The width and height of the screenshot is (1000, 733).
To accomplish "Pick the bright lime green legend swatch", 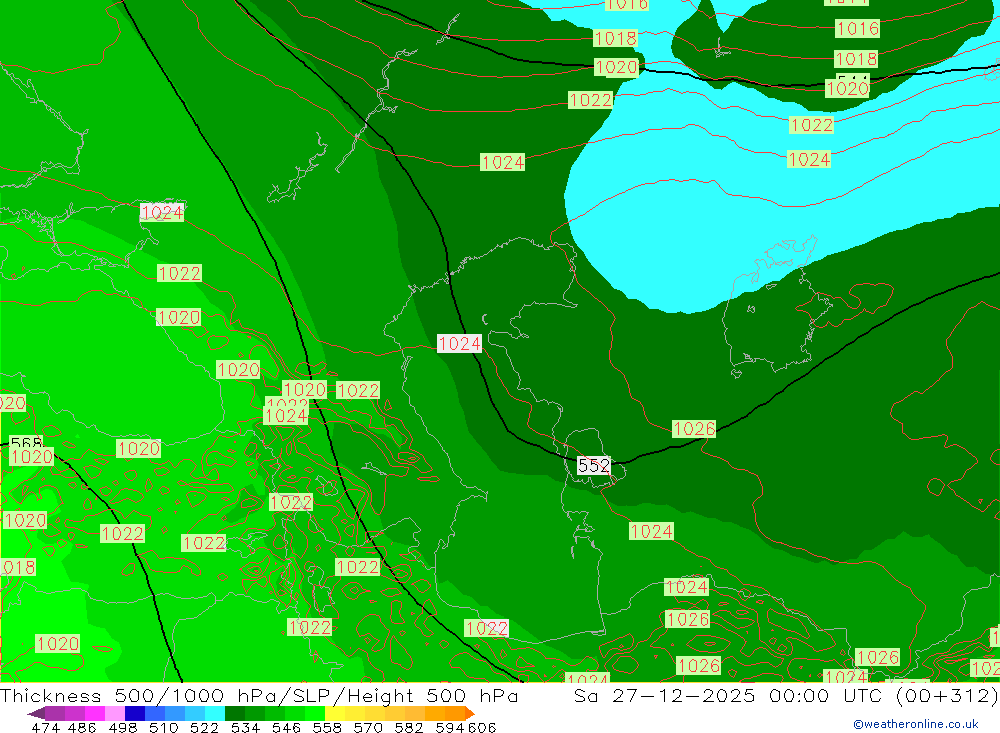I will coord(315,713).
